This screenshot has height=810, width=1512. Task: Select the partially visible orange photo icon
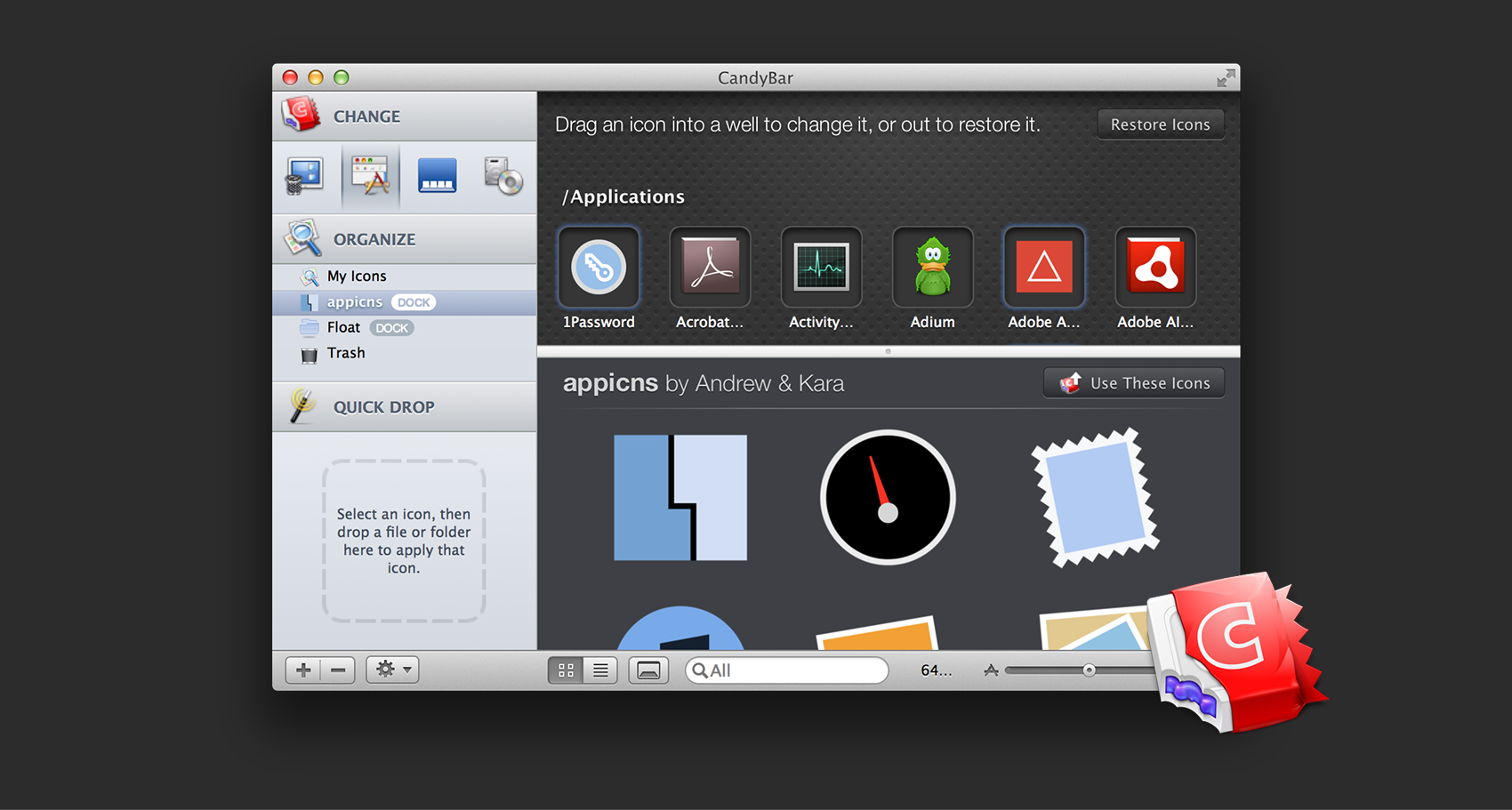coord(877,633)
